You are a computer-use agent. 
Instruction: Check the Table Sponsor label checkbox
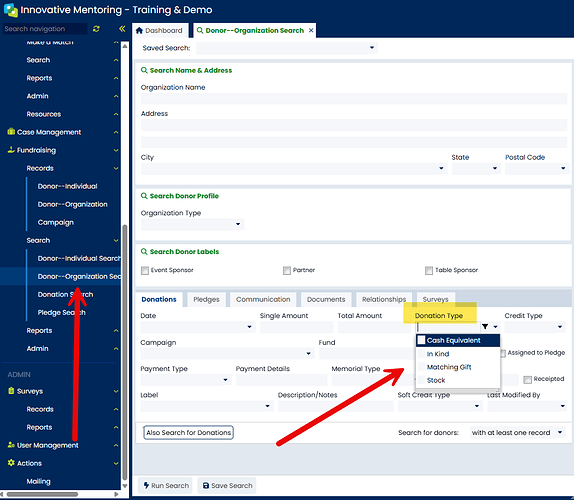click(429, 270)
